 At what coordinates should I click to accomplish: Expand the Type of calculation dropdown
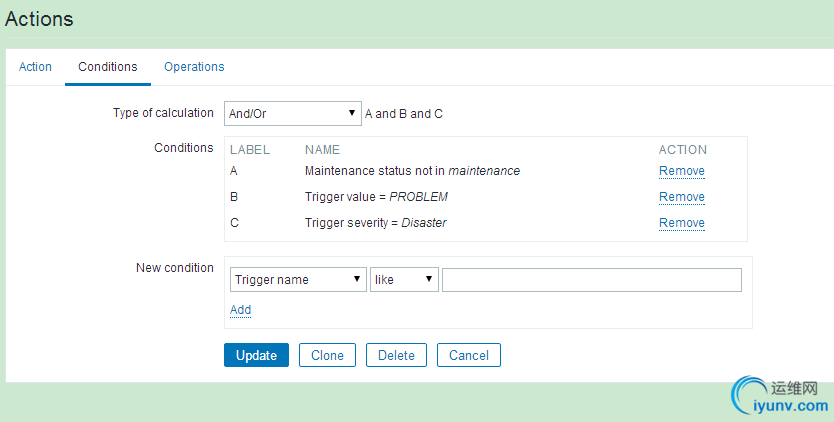point(292,114)
